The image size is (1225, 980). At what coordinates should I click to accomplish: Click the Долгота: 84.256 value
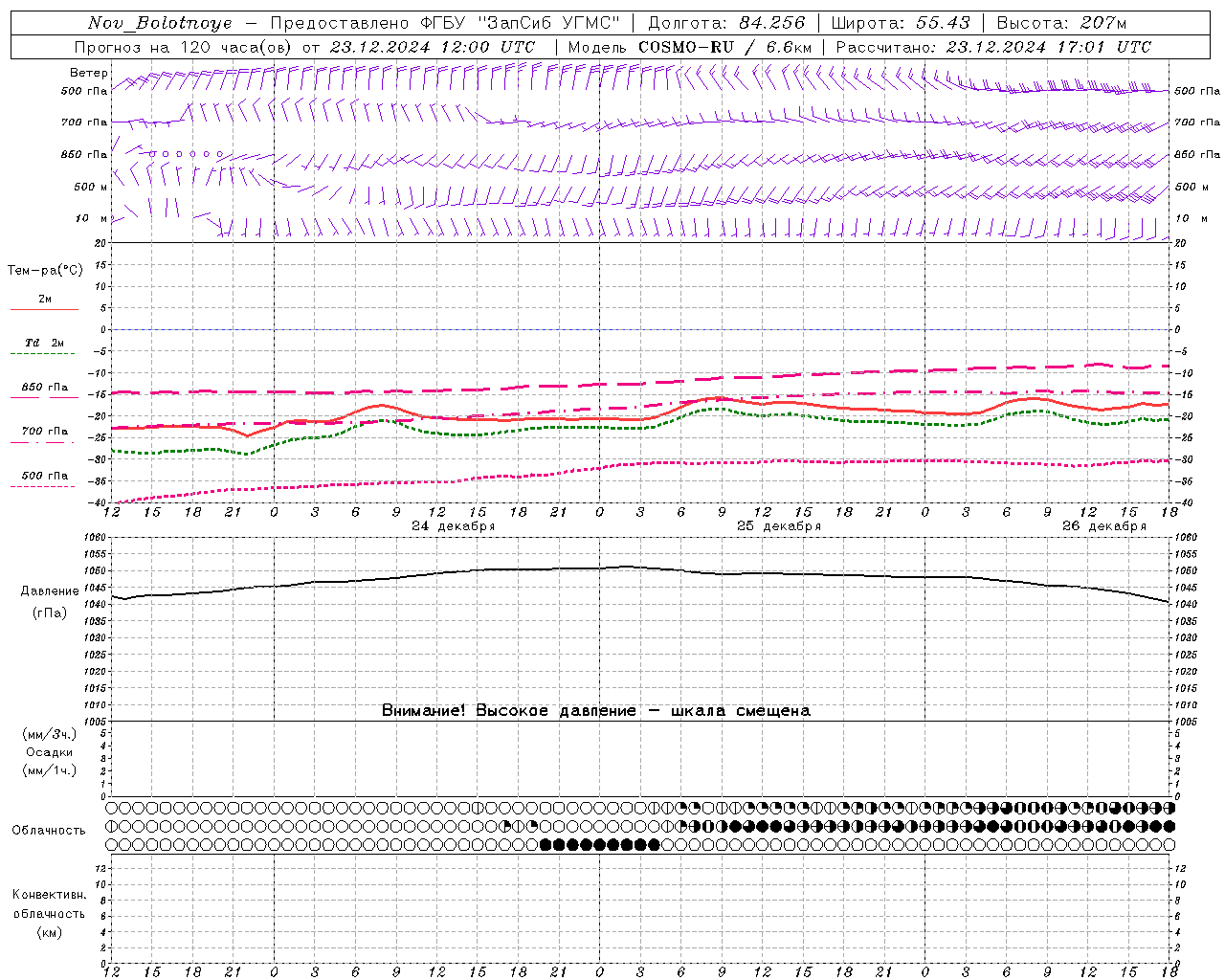click(726, 23)
